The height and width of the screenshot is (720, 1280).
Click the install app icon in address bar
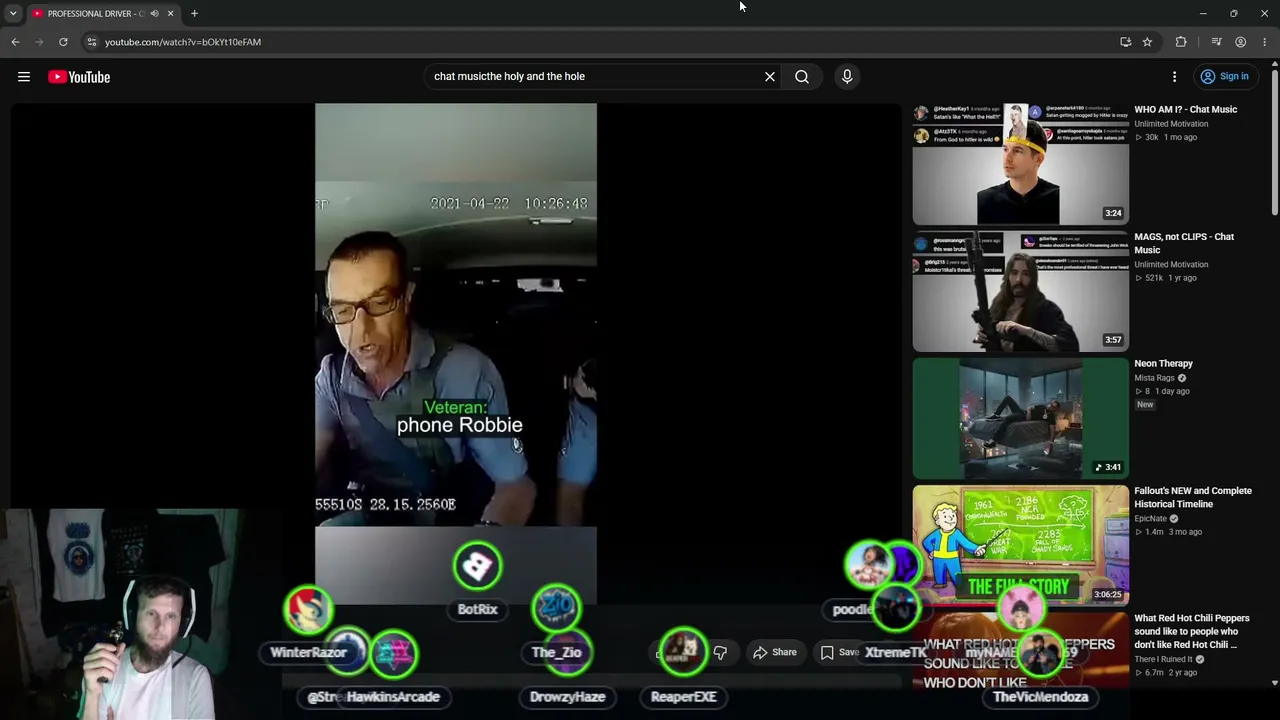pyautogui.click(x=1126, y=42)
